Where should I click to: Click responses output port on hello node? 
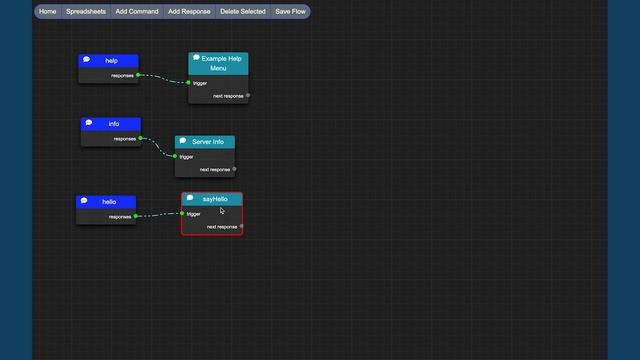(x=136, y=216)
